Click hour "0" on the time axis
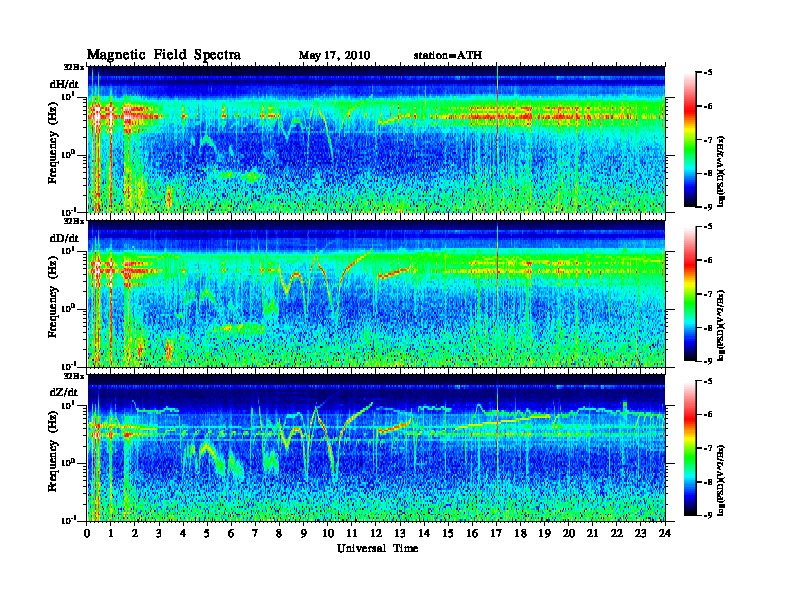Image resolution: width=792 pixels, height=612 pixels. click(87, 534)
